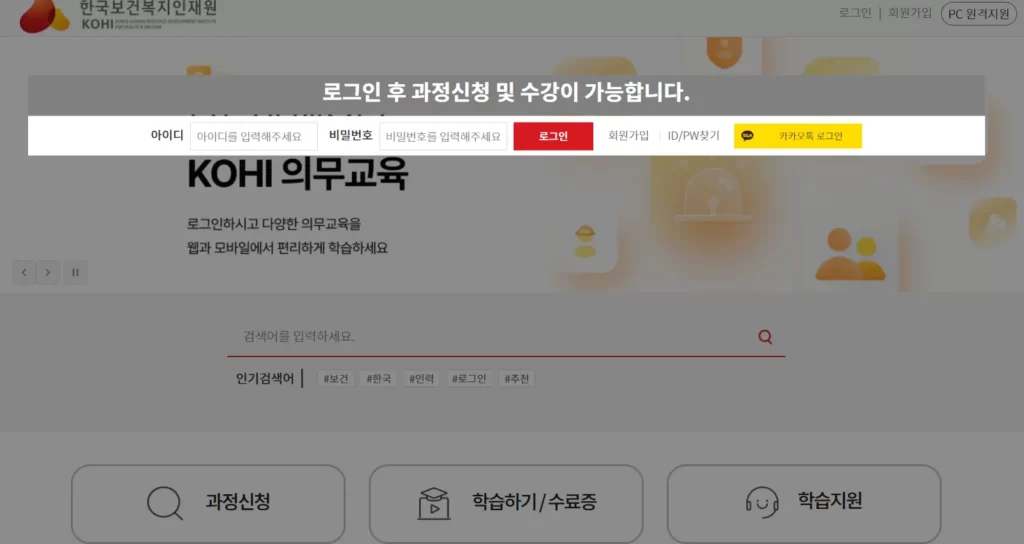Click the 검색어를 입력하세요 search field
Image resolution: width=1024 pixels, height=544 pixels.
[x=496, y=336]
